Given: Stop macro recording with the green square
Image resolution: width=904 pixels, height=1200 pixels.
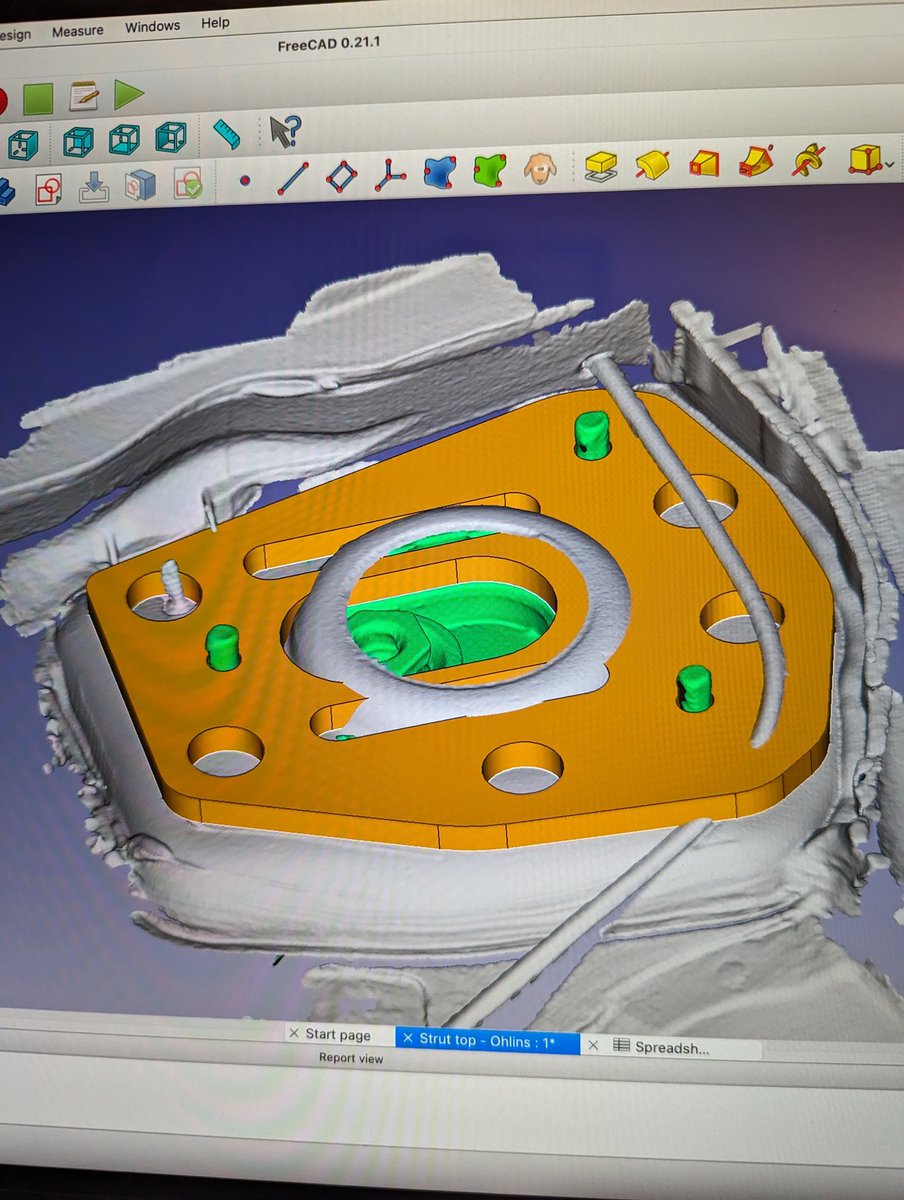Looking at the screenshot, I should 39,97.
